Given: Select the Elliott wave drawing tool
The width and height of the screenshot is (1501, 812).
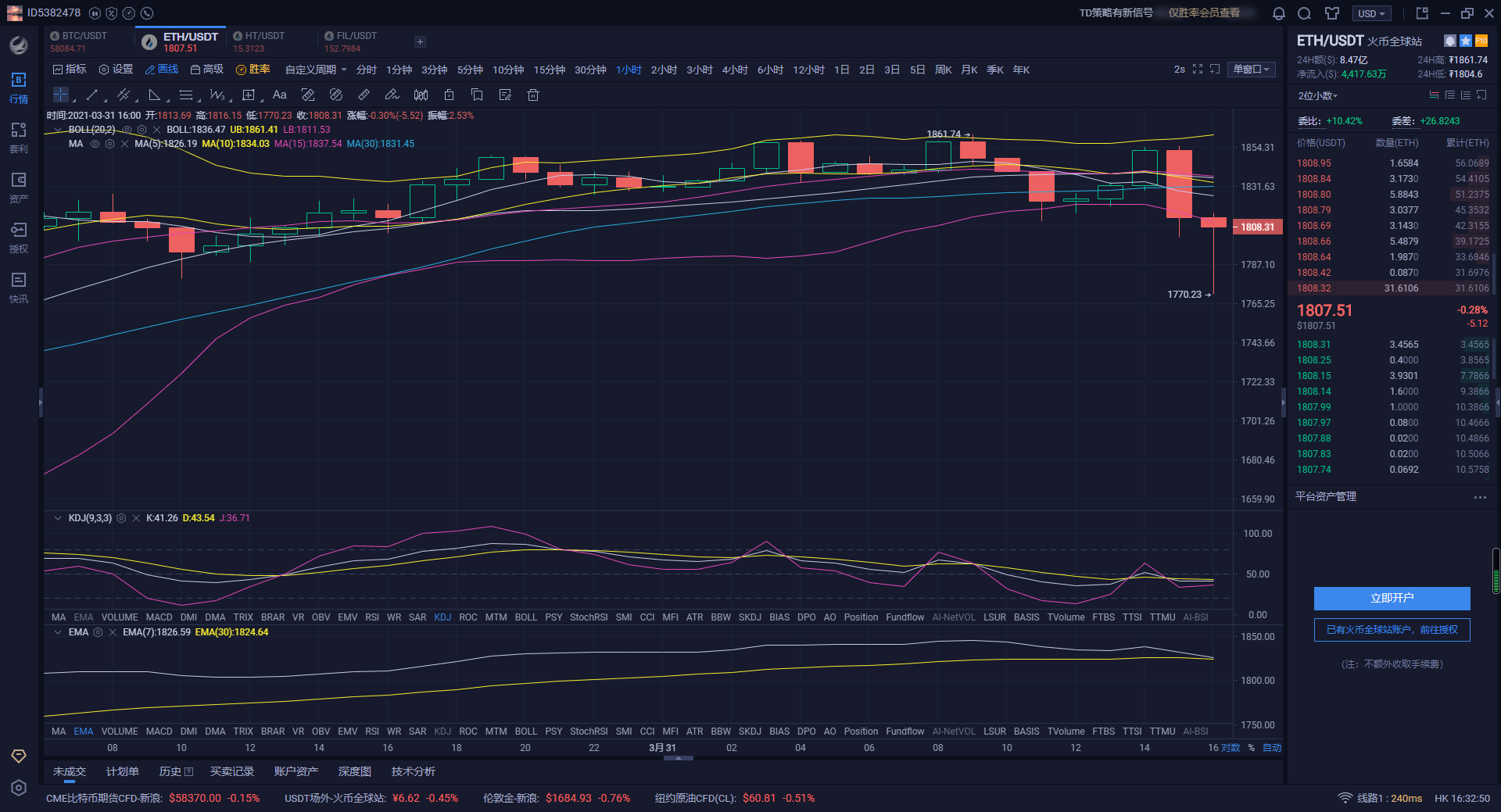Looking at the screenshot, I should click(217, 95).
